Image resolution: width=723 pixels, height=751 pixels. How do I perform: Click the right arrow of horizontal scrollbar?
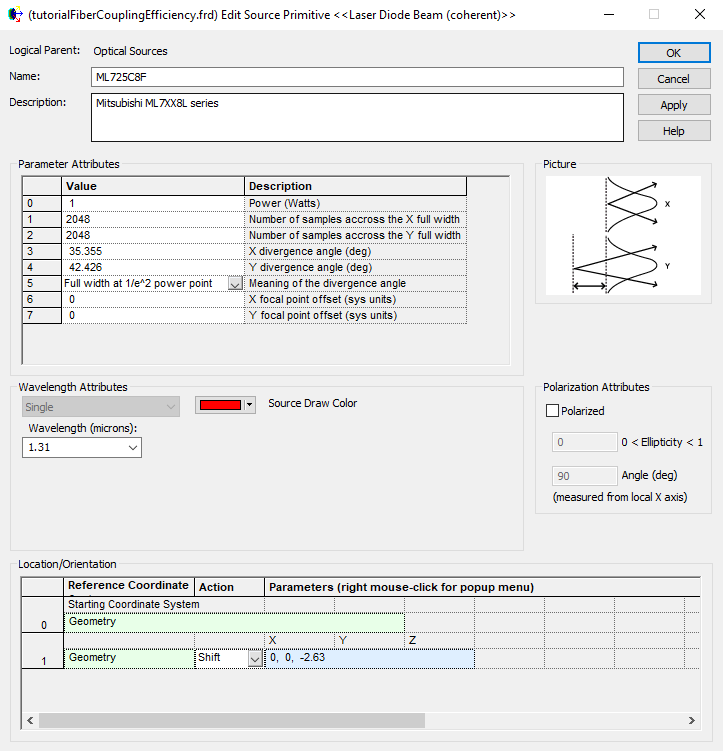(693, 720)
